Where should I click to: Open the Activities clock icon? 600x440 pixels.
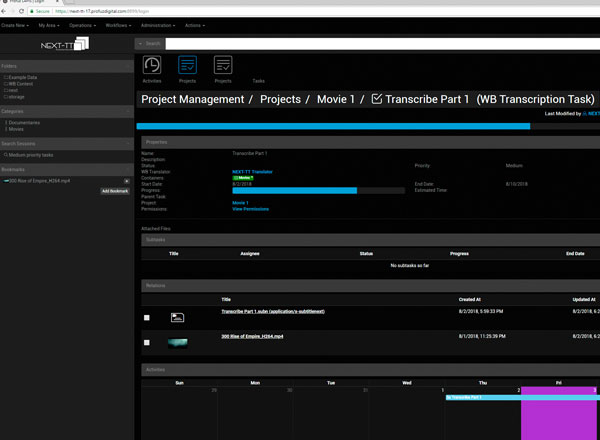(x=152, y=65)
